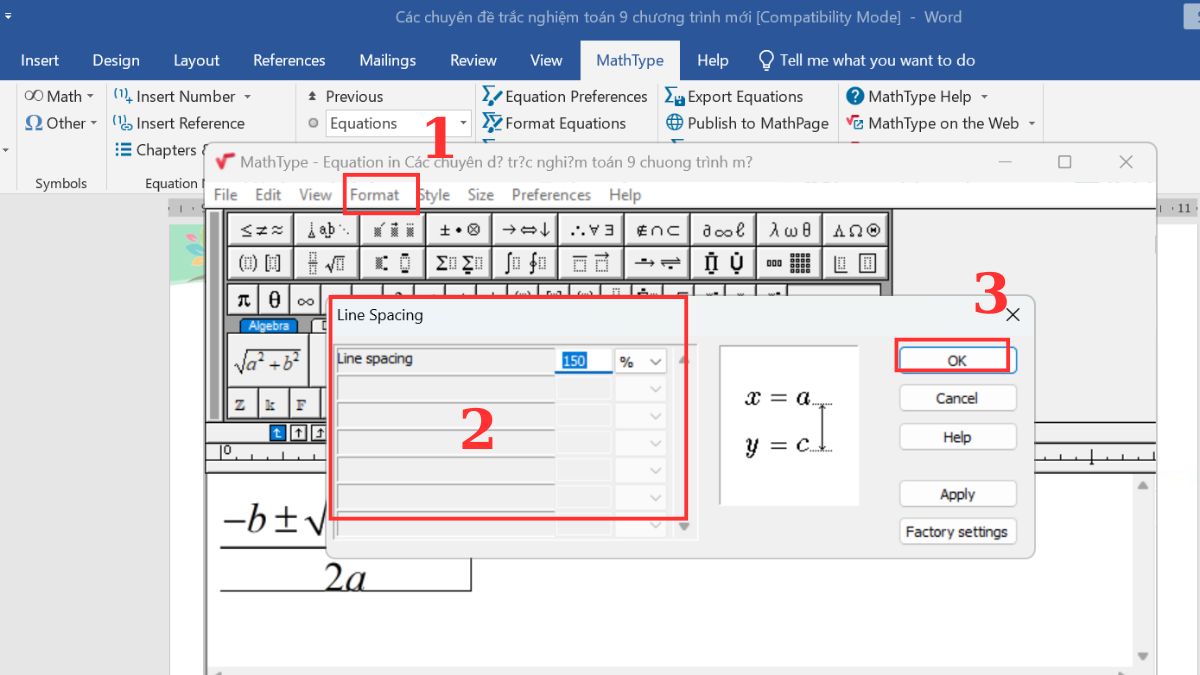The width and height of the screenshot is (1200, 675).
Task: Click Apply in Line Spacing dialog
Action: click(957, 494)
